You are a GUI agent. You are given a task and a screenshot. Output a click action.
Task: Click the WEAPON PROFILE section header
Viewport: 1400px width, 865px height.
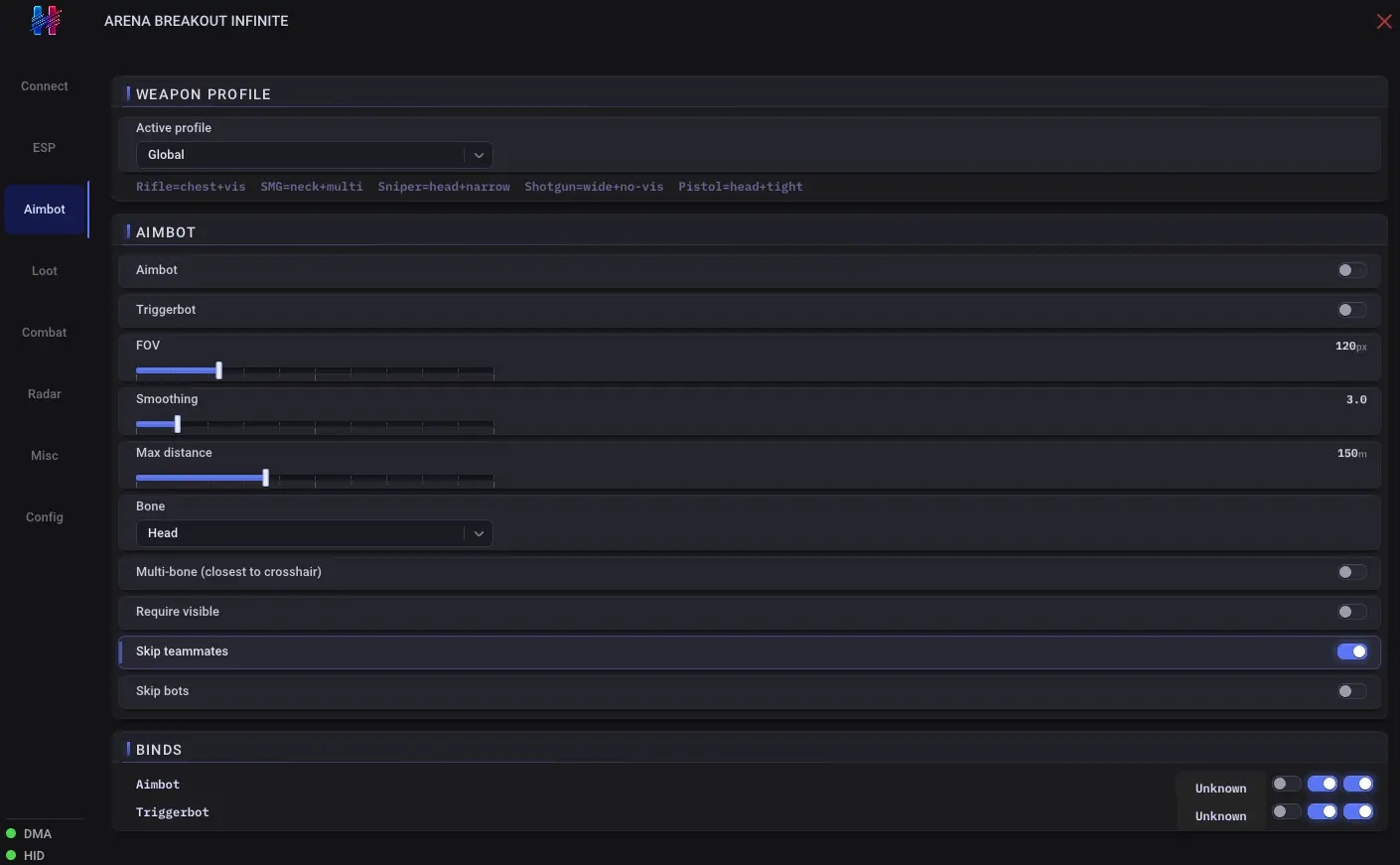pos(204,94)
